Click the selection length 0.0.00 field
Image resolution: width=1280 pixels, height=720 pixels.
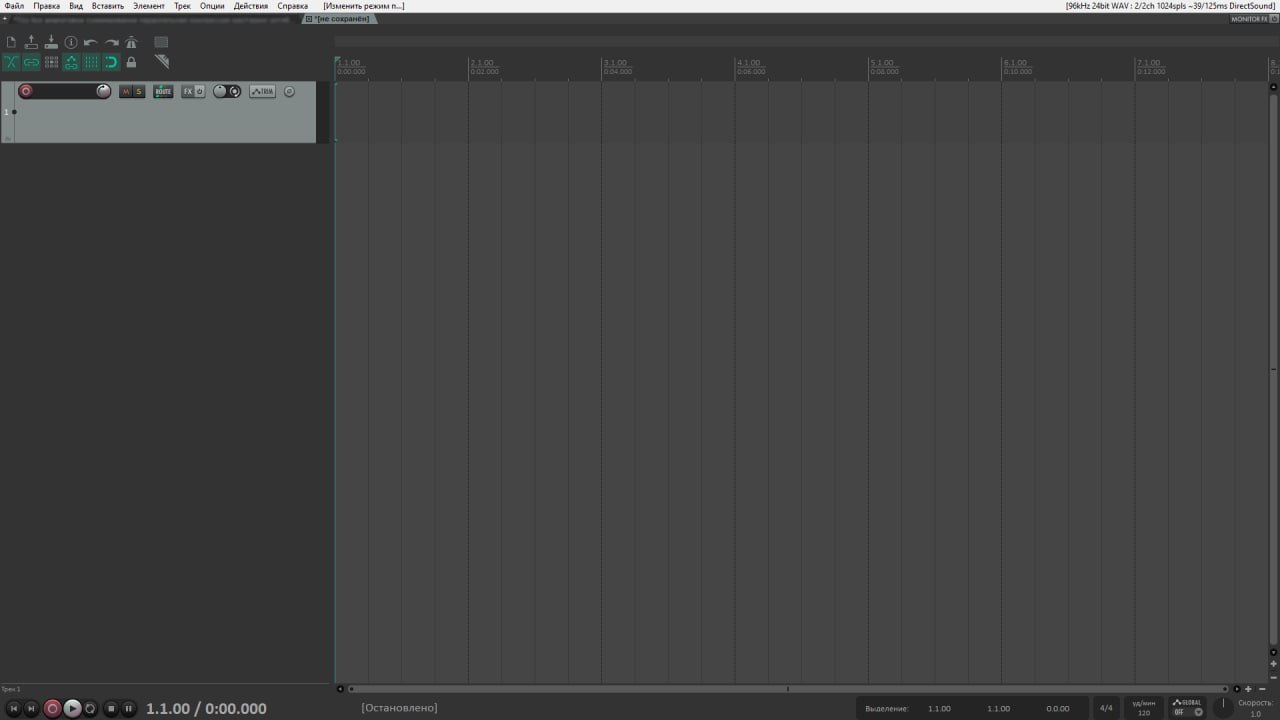[1057, 708]
